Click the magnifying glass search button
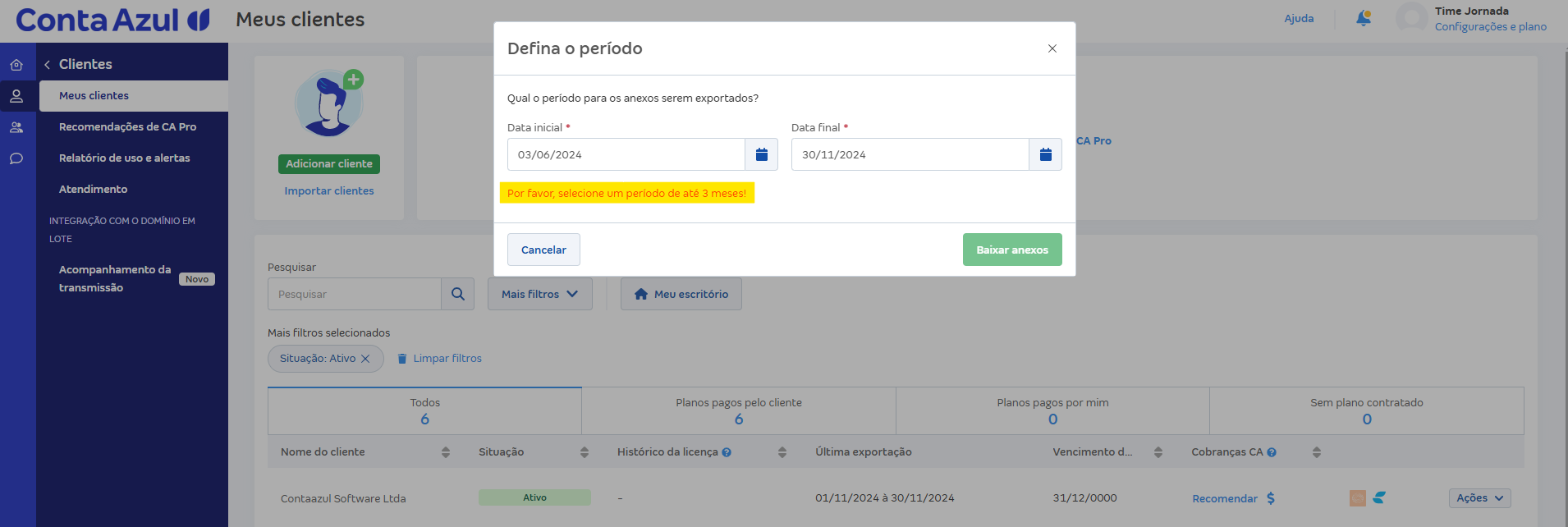The height and width of the screenshot is (527, 1568). coord(458,294)
